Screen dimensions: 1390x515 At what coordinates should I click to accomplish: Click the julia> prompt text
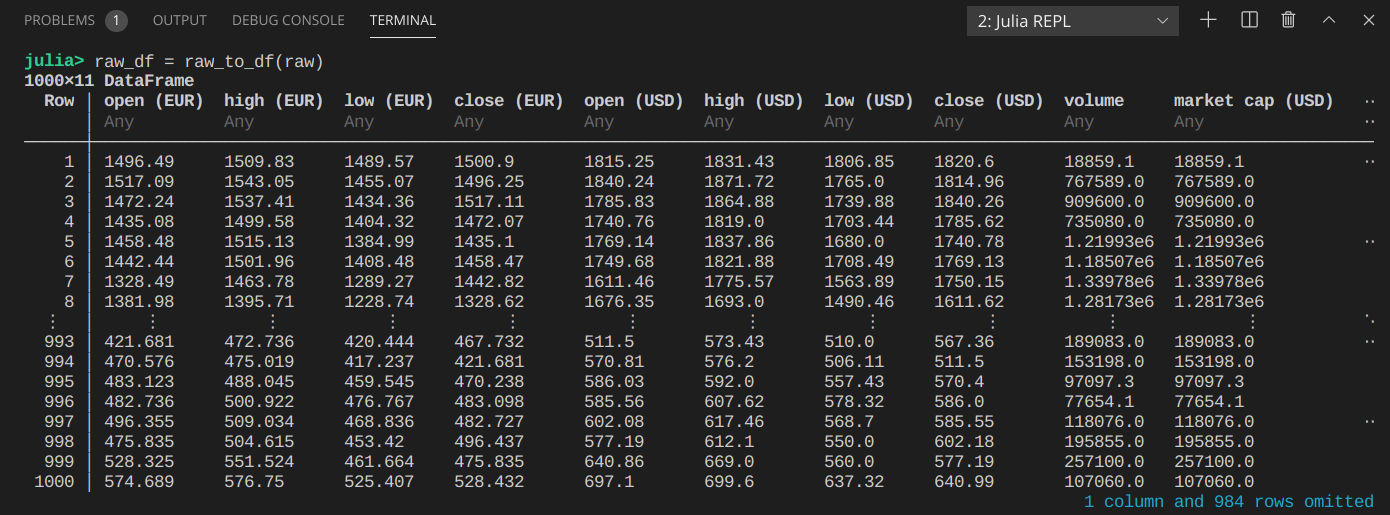tap(54, 61)
